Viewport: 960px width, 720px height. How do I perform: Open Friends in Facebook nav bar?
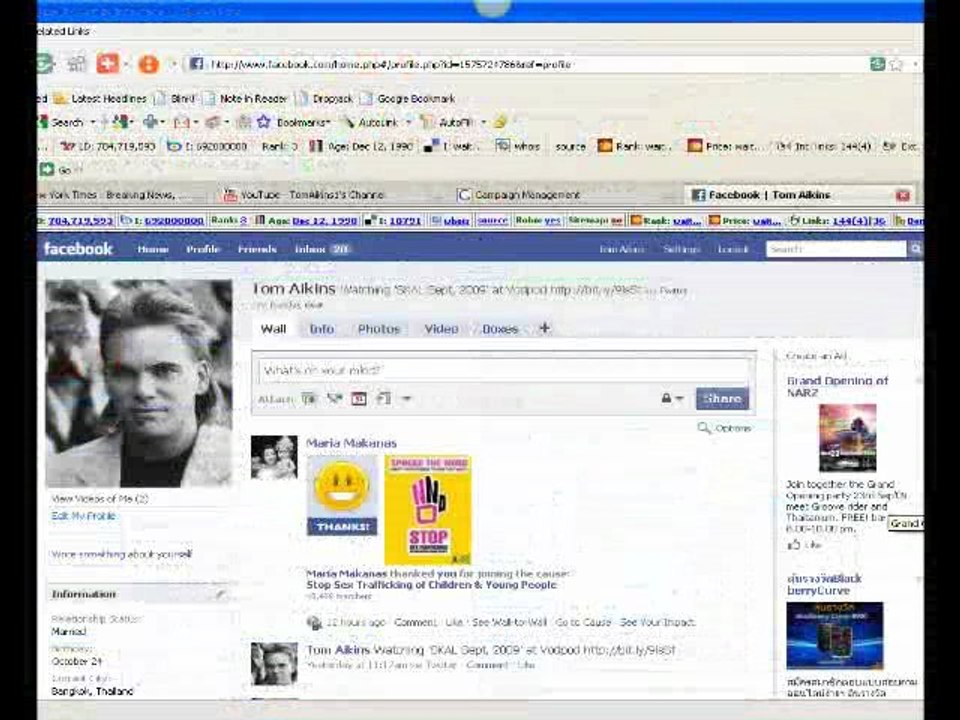[x=257, y=249]
